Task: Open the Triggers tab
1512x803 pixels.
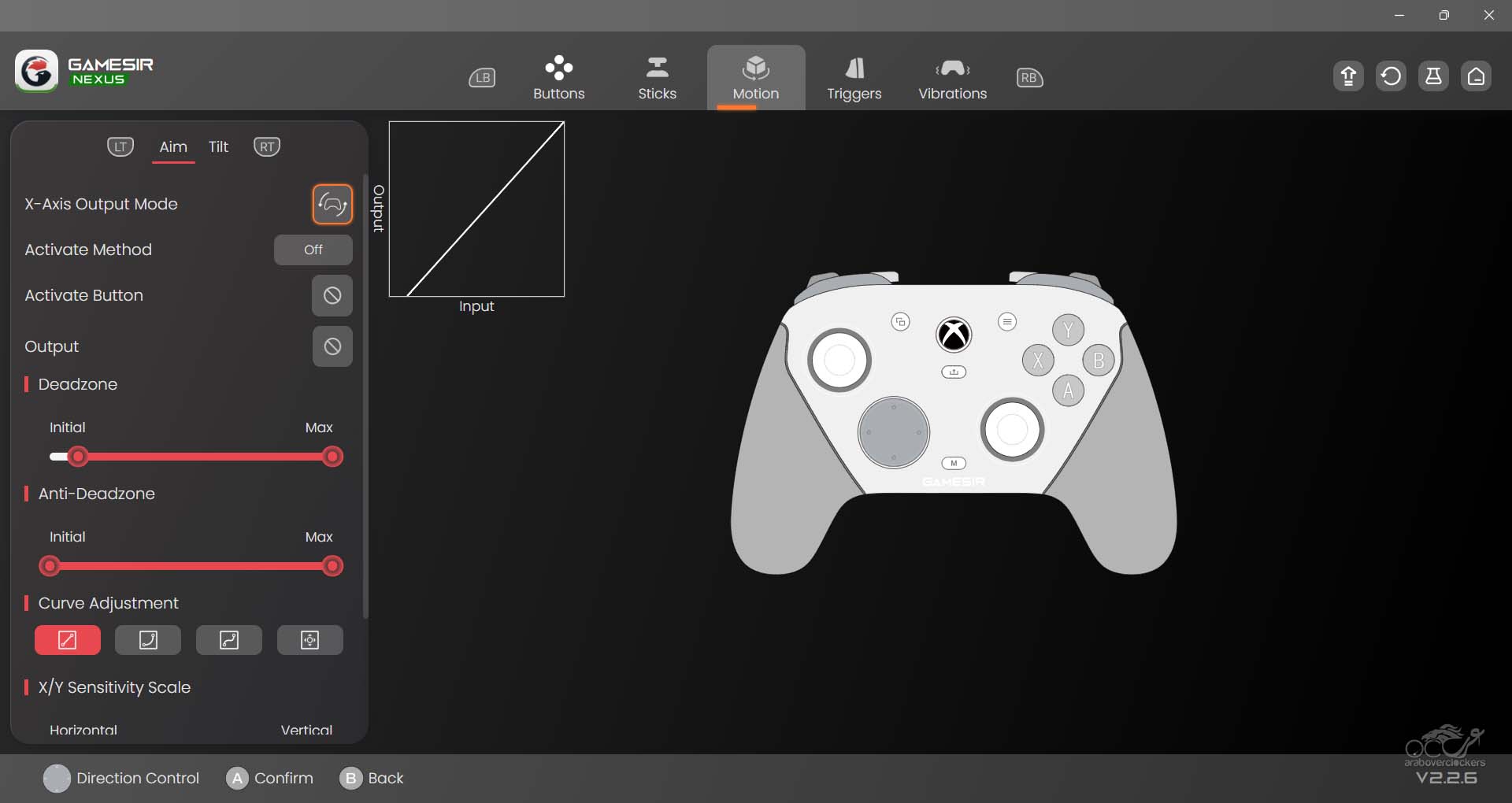Action: [854, 78]
